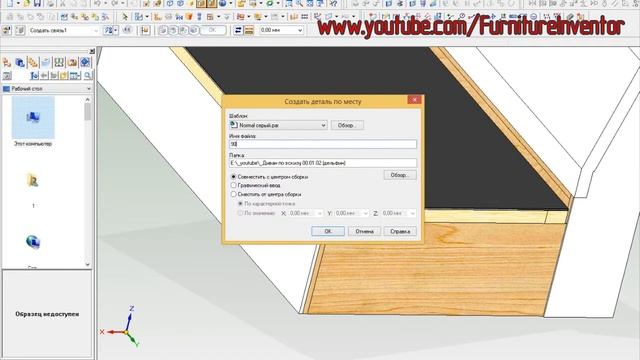
Task: Select 'Этот компьютер' item in library list
Action: point(33,122)
